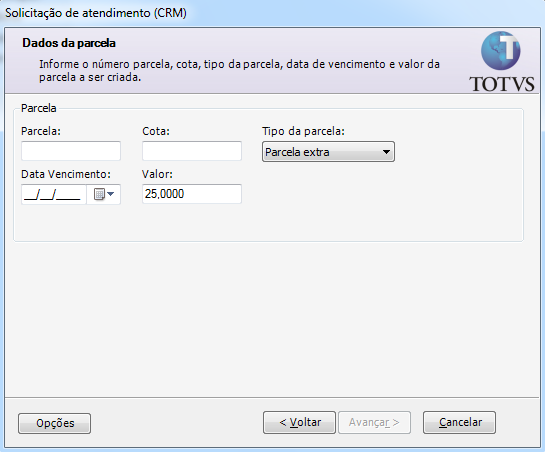Click the 'Cota:' label
Image resolution: width=545 pixels, height=452 pixels.
pyautogui.click(x=156, y=131)
